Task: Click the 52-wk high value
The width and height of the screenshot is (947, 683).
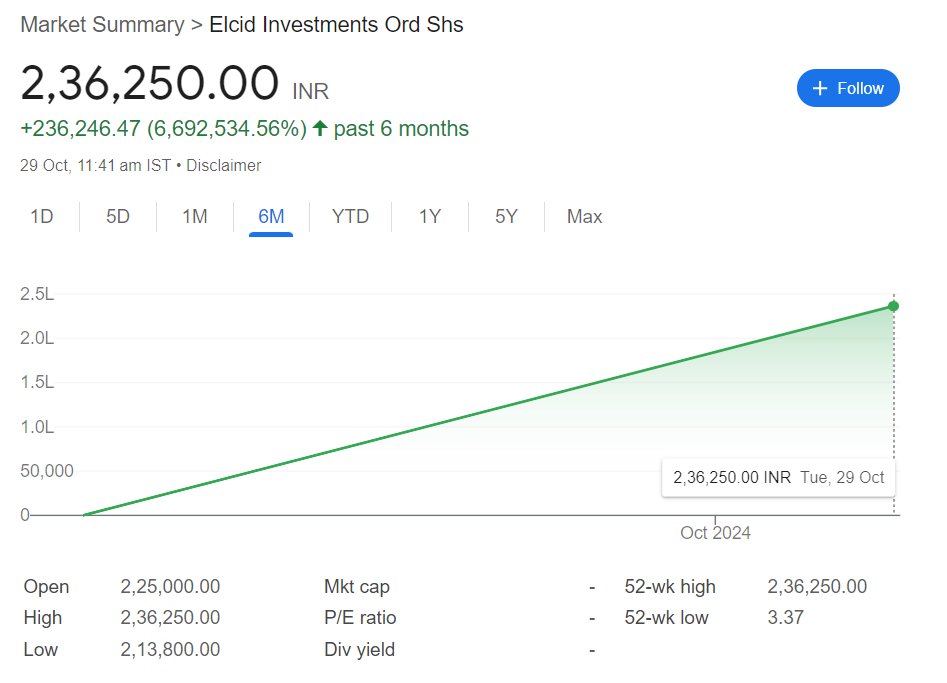Action: click(818, 586)
